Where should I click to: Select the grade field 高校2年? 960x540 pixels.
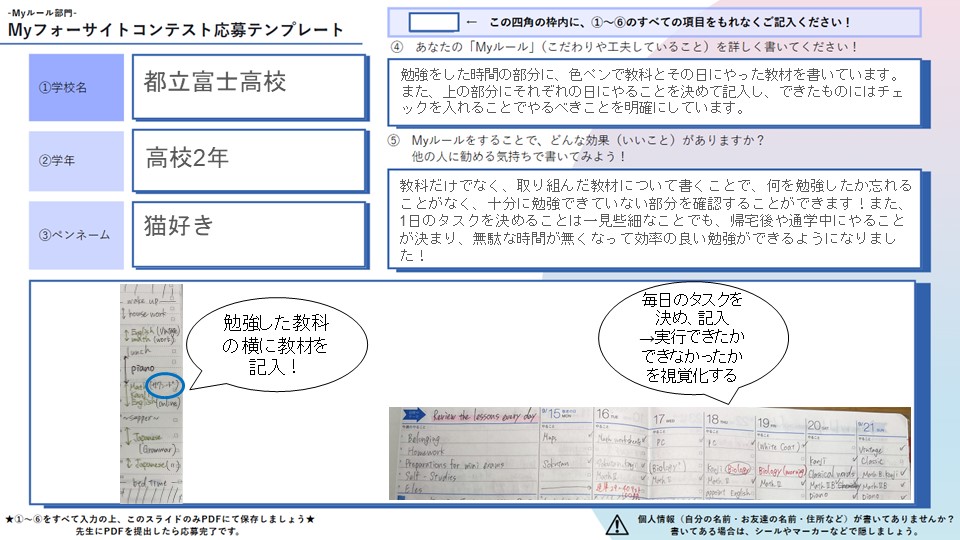(249, 160)
